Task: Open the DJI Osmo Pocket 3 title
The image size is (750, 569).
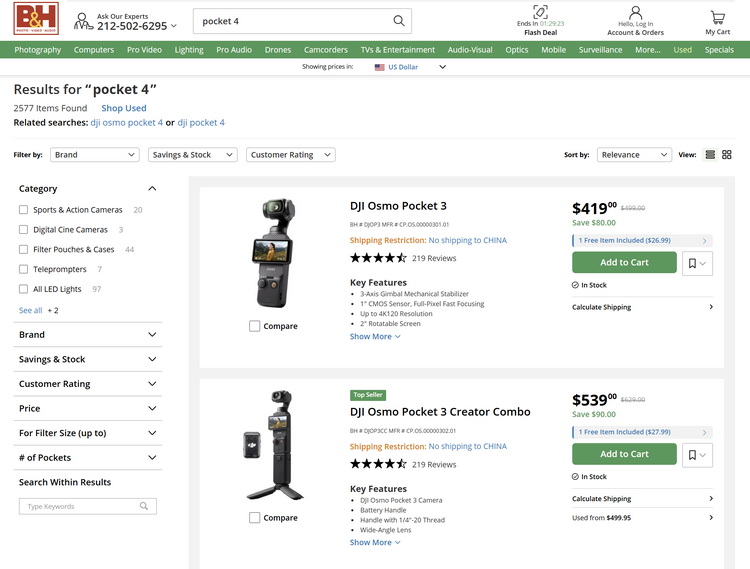Action: [x=398, y=206]
